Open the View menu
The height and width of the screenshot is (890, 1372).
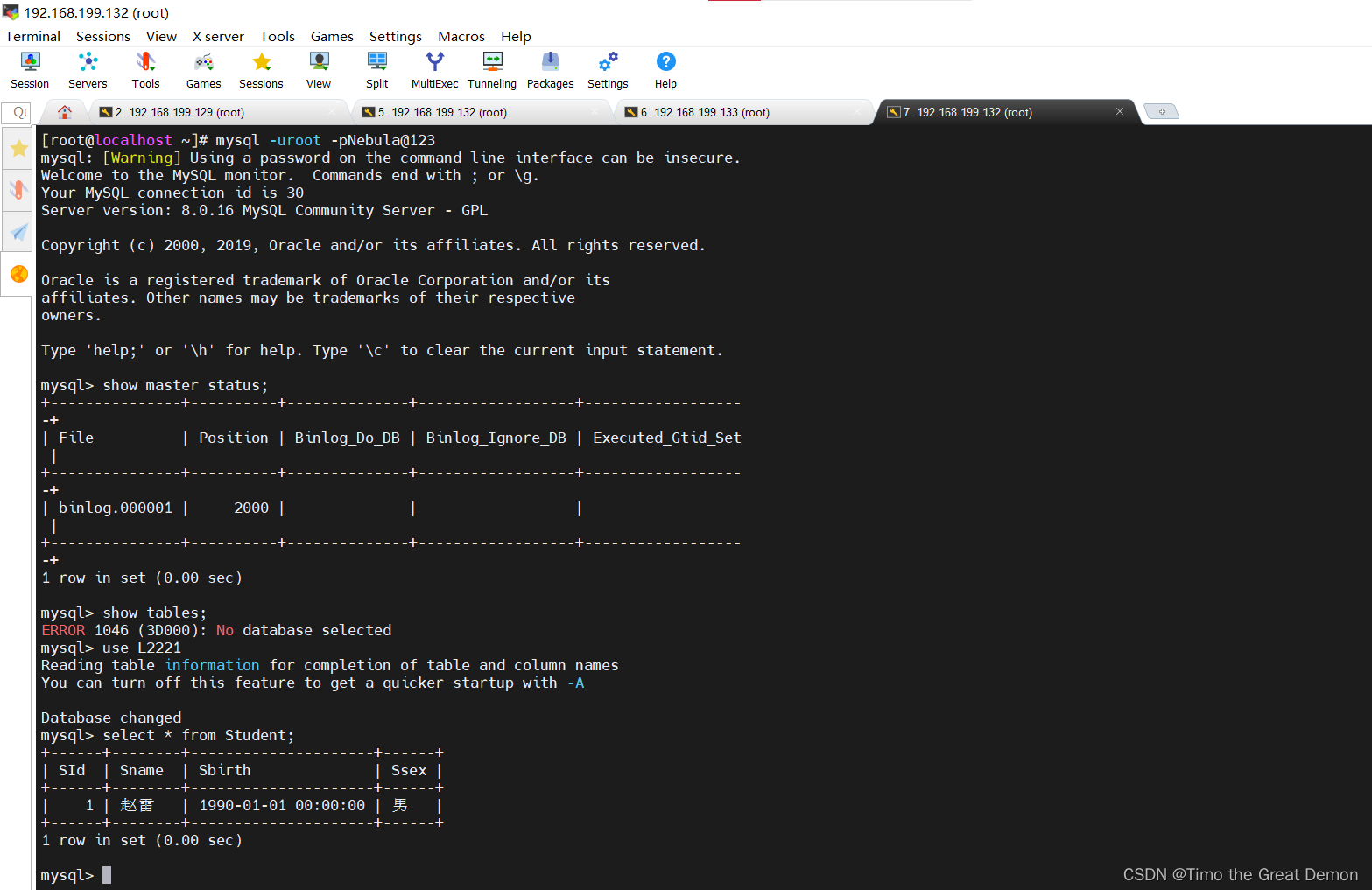[x=161, y=36]
